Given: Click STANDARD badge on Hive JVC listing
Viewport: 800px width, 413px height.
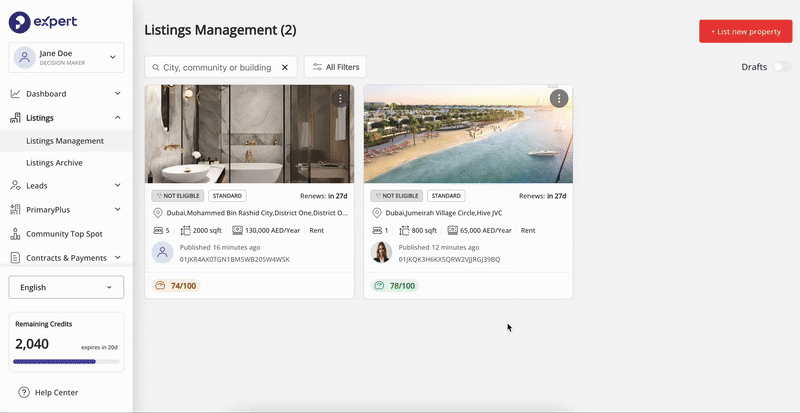Looking at the screenshot, I should (446, 196).
